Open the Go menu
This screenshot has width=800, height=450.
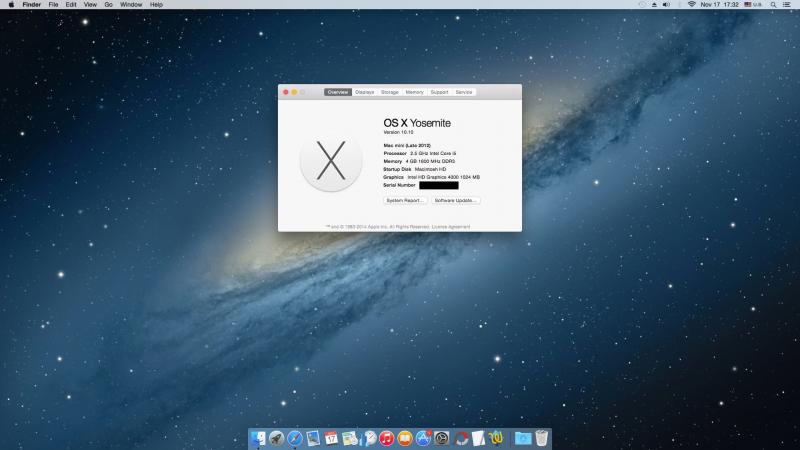point(108,5)
